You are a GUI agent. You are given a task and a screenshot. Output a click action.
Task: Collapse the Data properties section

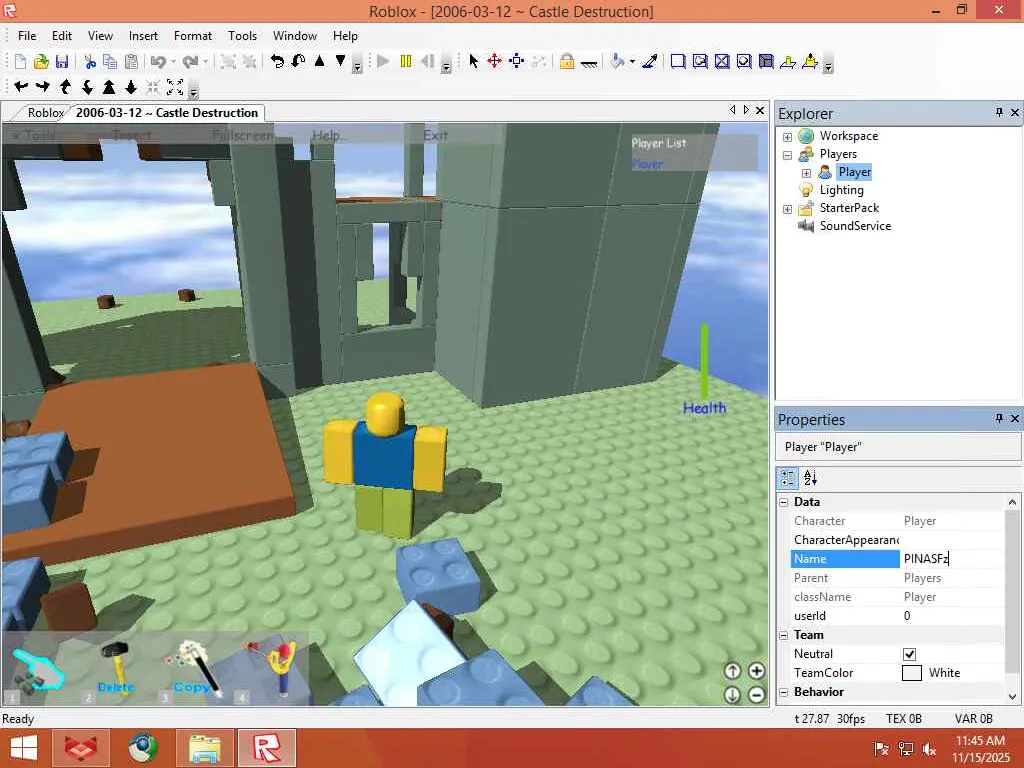tap(784, 502)
